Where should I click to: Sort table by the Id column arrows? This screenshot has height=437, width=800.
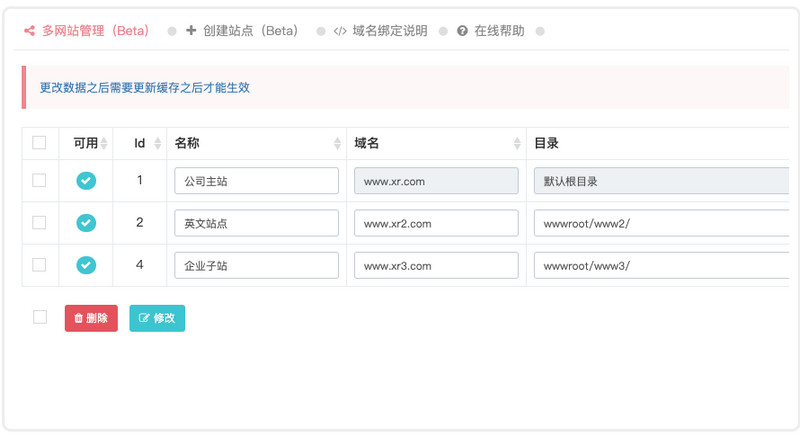[157, 144]
